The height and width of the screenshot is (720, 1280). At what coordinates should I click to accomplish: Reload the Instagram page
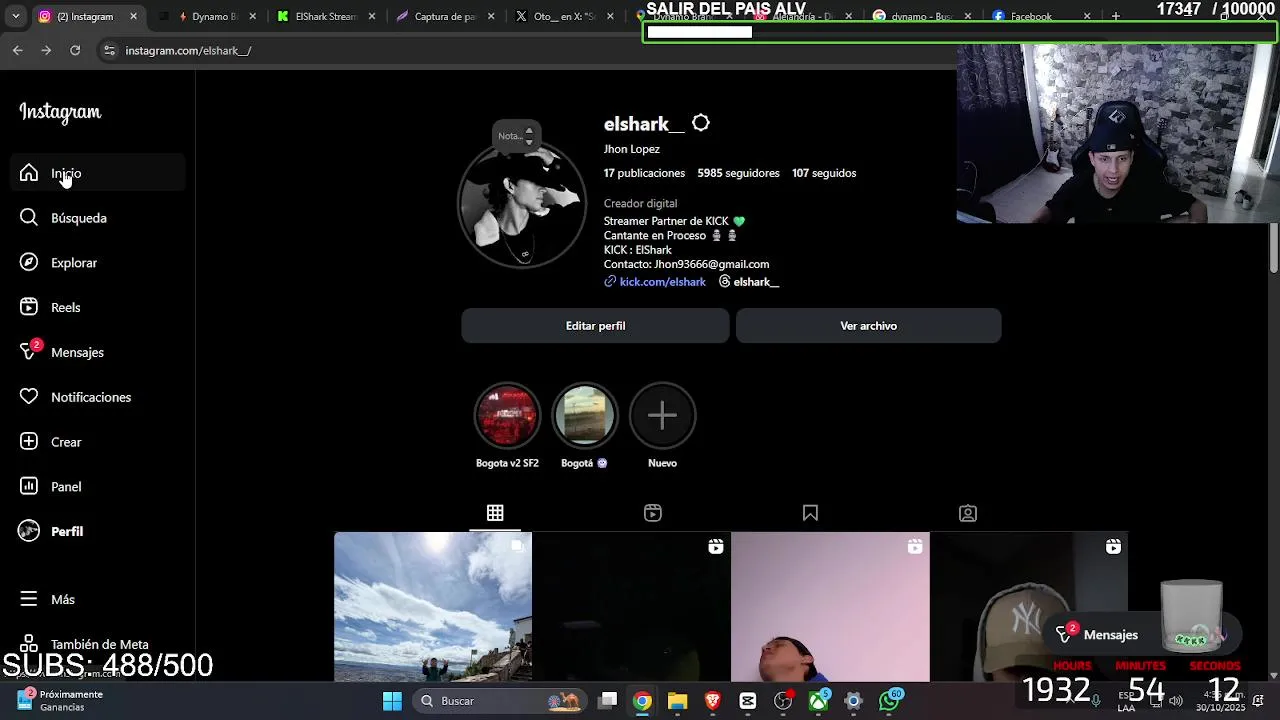coord(75,50)
